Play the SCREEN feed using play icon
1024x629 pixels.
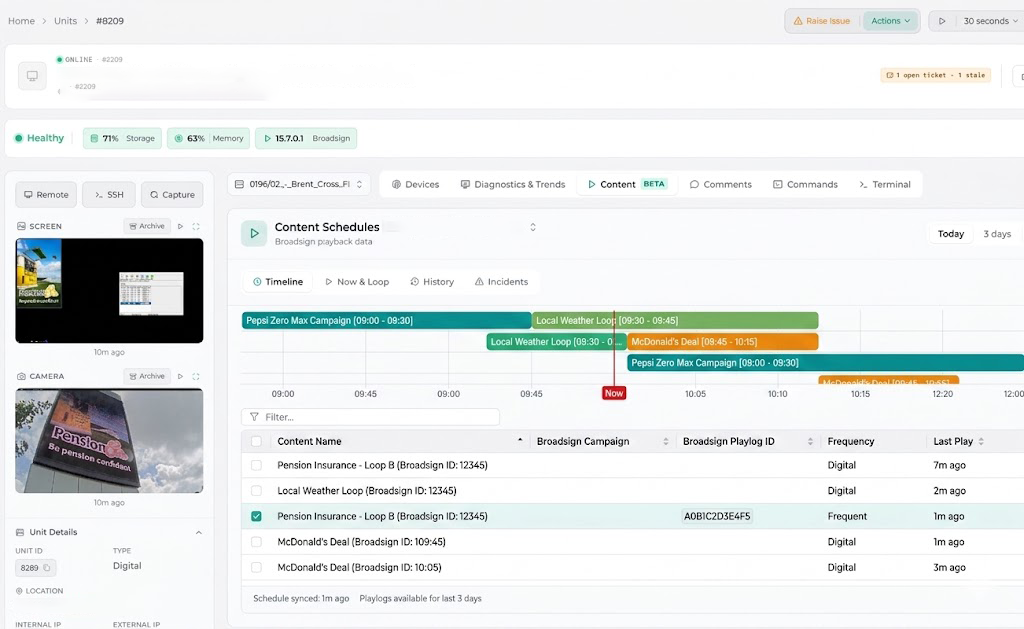(x=181, y=227)
